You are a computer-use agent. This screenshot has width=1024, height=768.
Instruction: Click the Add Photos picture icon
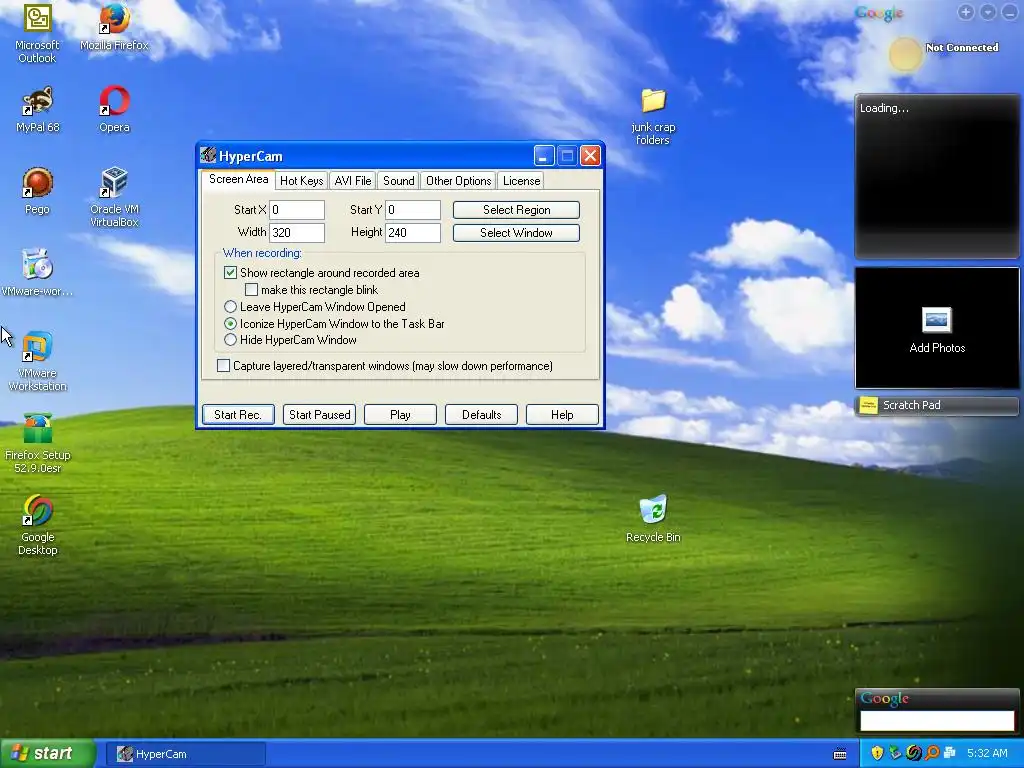coord(936,319)
